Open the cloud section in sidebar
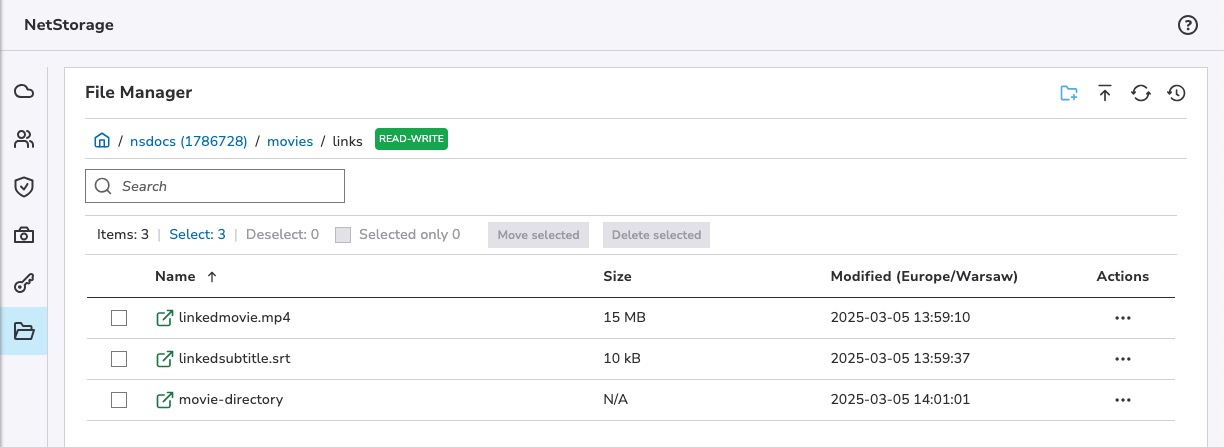The image size is (1224, 447). tap(24, 92)
